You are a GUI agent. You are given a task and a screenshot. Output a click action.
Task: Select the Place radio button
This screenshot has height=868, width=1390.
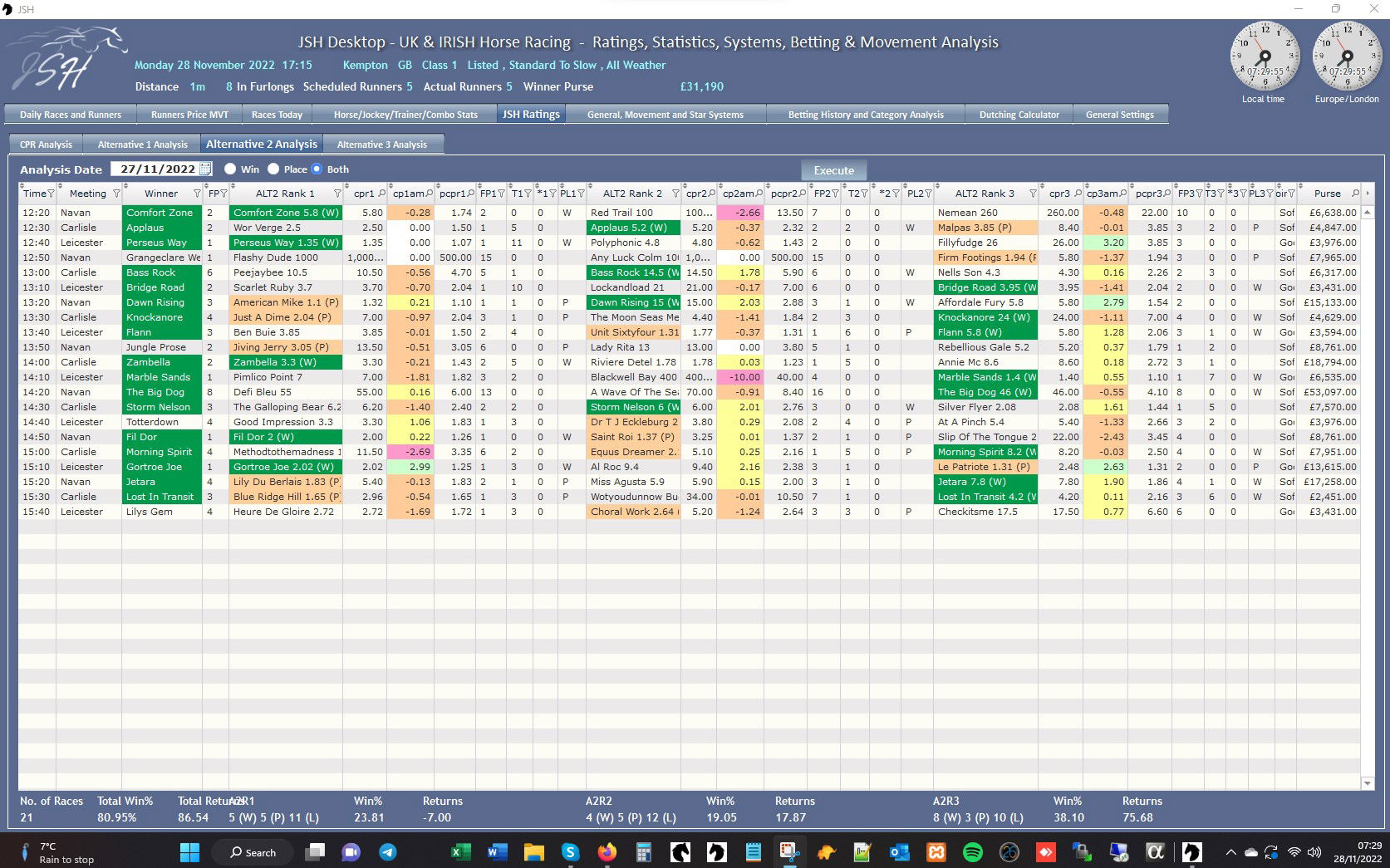pos(273,169)
